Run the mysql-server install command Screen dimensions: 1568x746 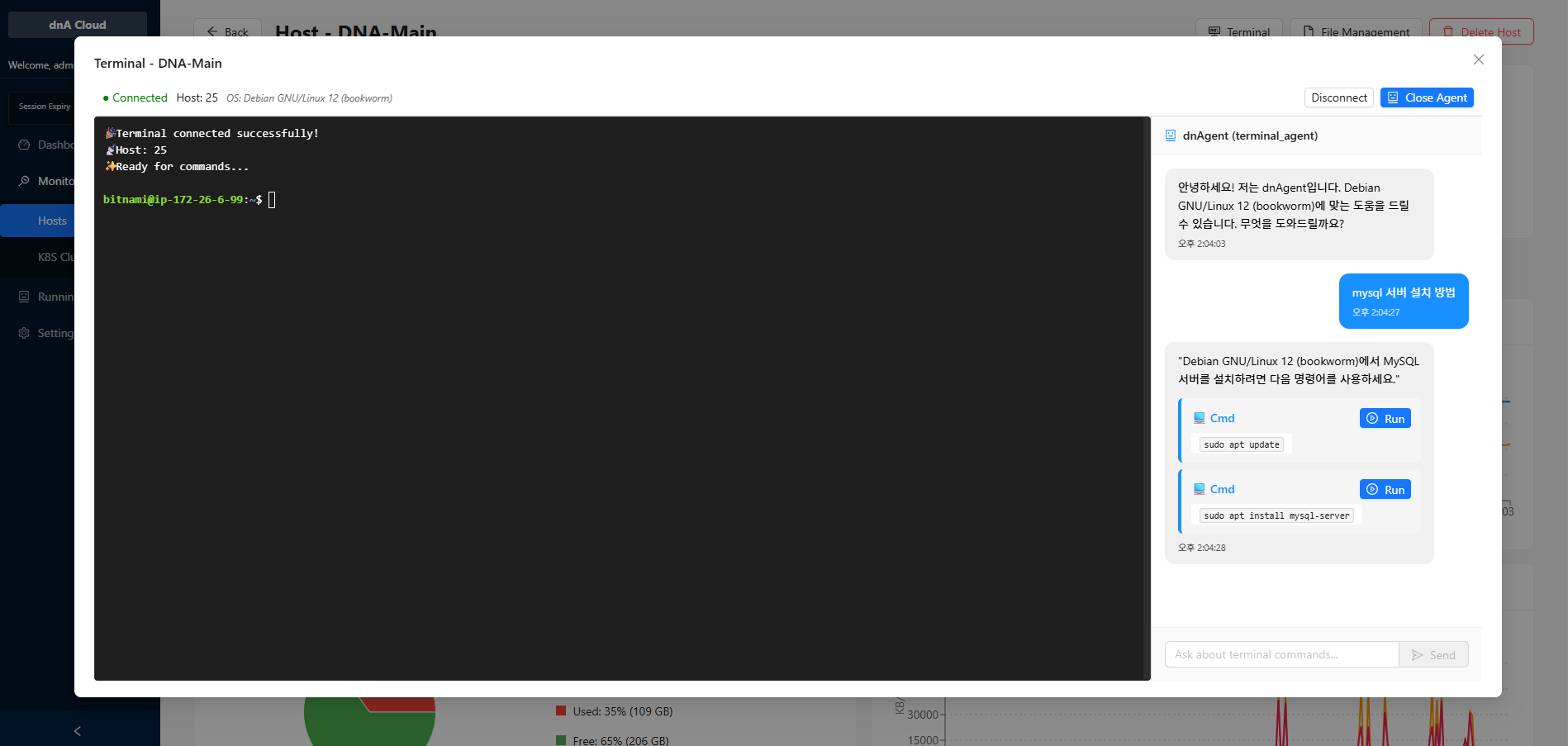pyautogui.click(x=1385, y=490)
